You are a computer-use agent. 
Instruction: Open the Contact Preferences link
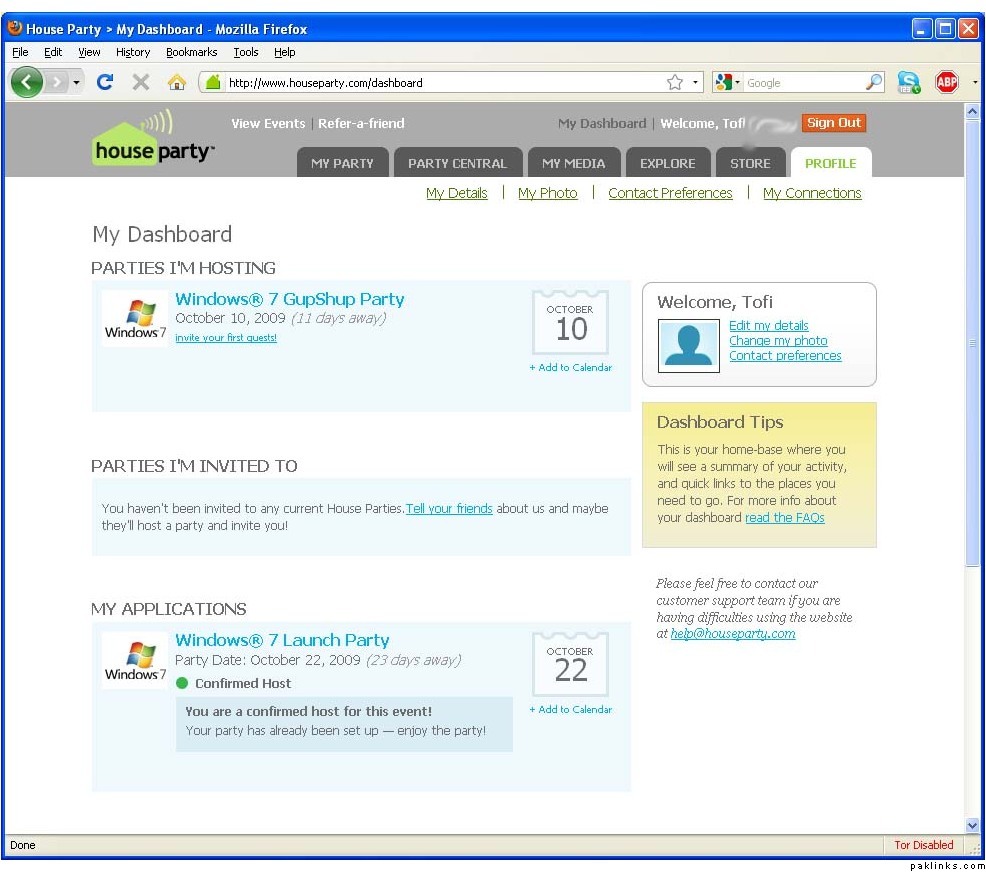[670, 193]
